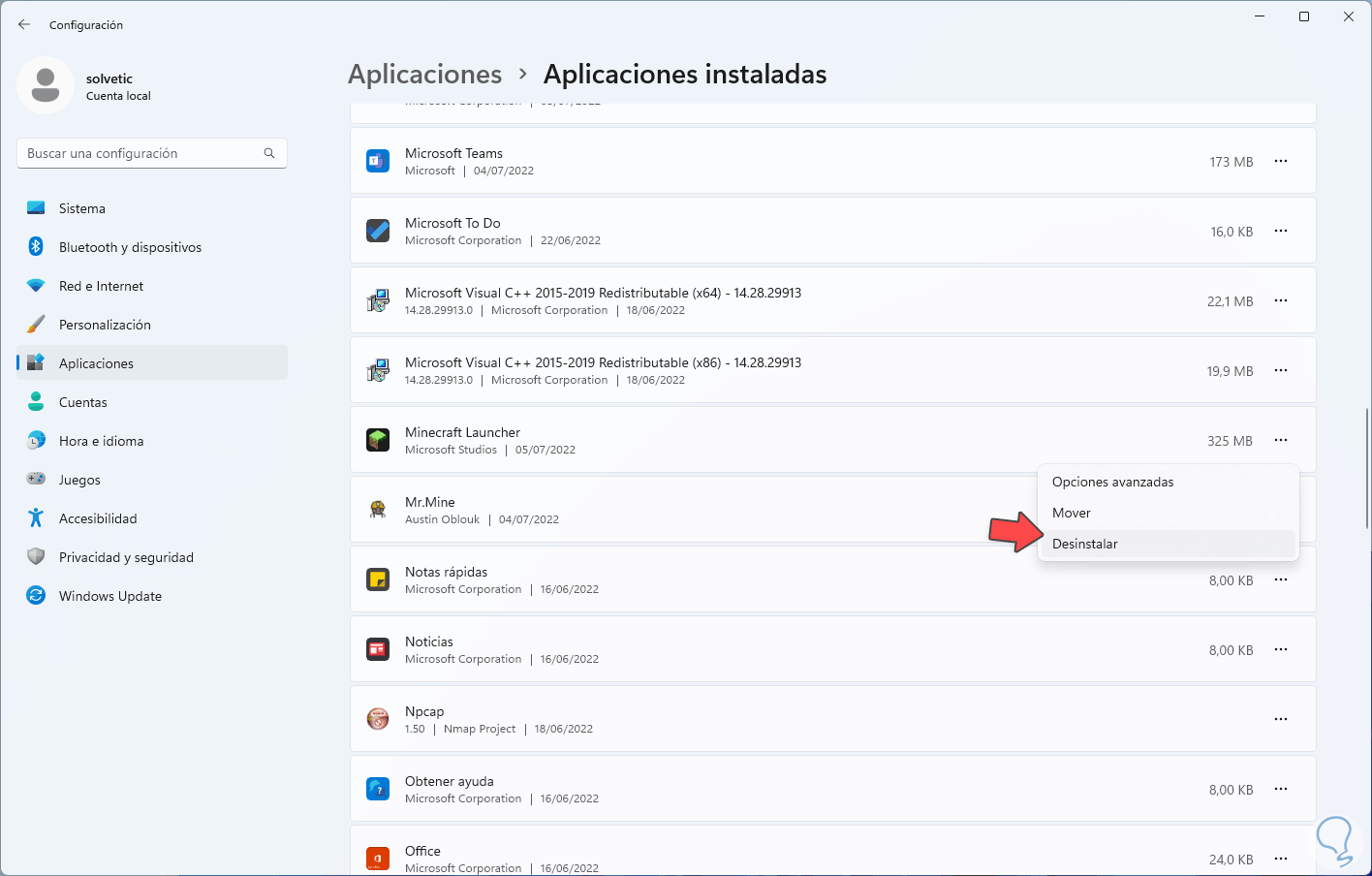Toggle the Minecraft Launcher options menu
Image resolution: width=1372 pixels, height=876 pixels.
pyautogui.click(x=1281, y=440)
